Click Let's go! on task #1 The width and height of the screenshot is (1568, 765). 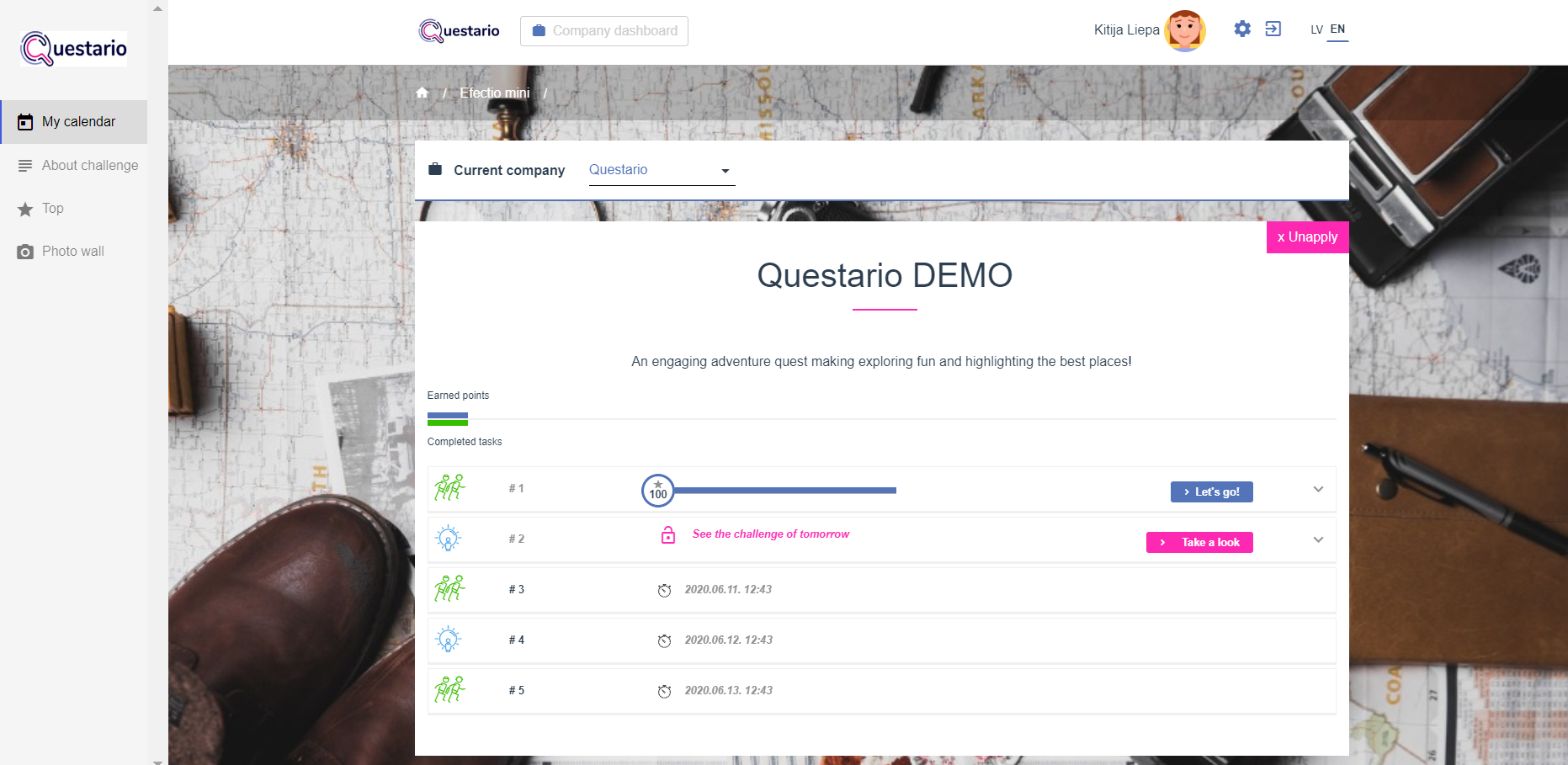tap(1211, 492)
